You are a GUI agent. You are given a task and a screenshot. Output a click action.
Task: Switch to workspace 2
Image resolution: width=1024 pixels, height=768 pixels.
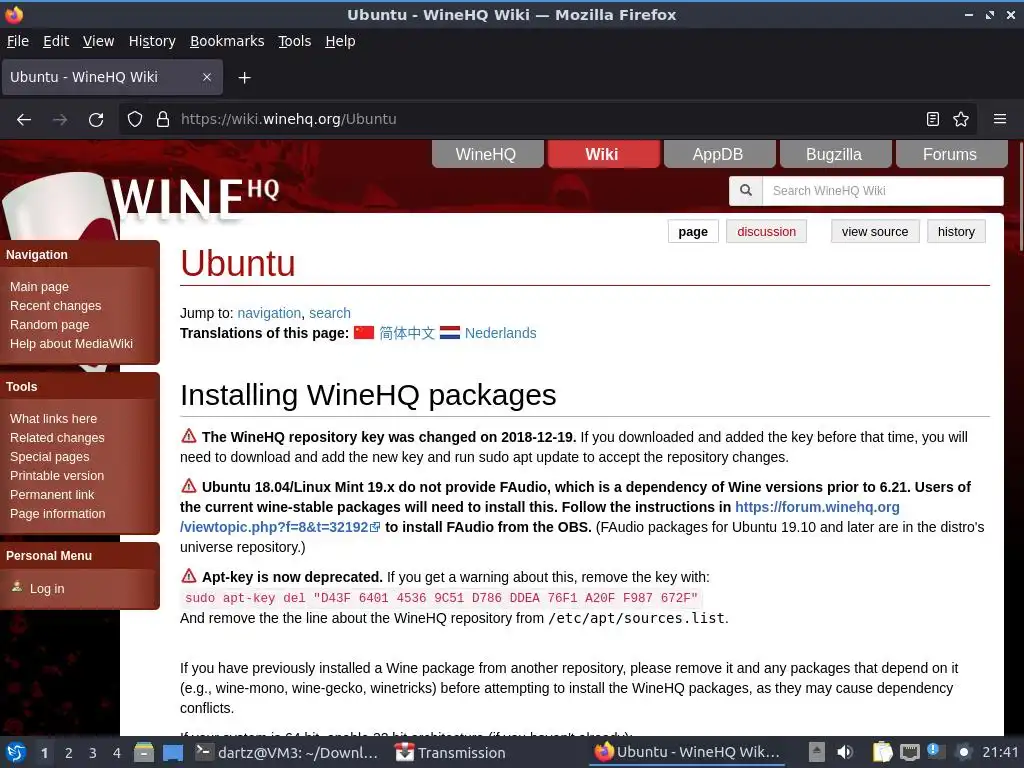[x=69, y=753]
